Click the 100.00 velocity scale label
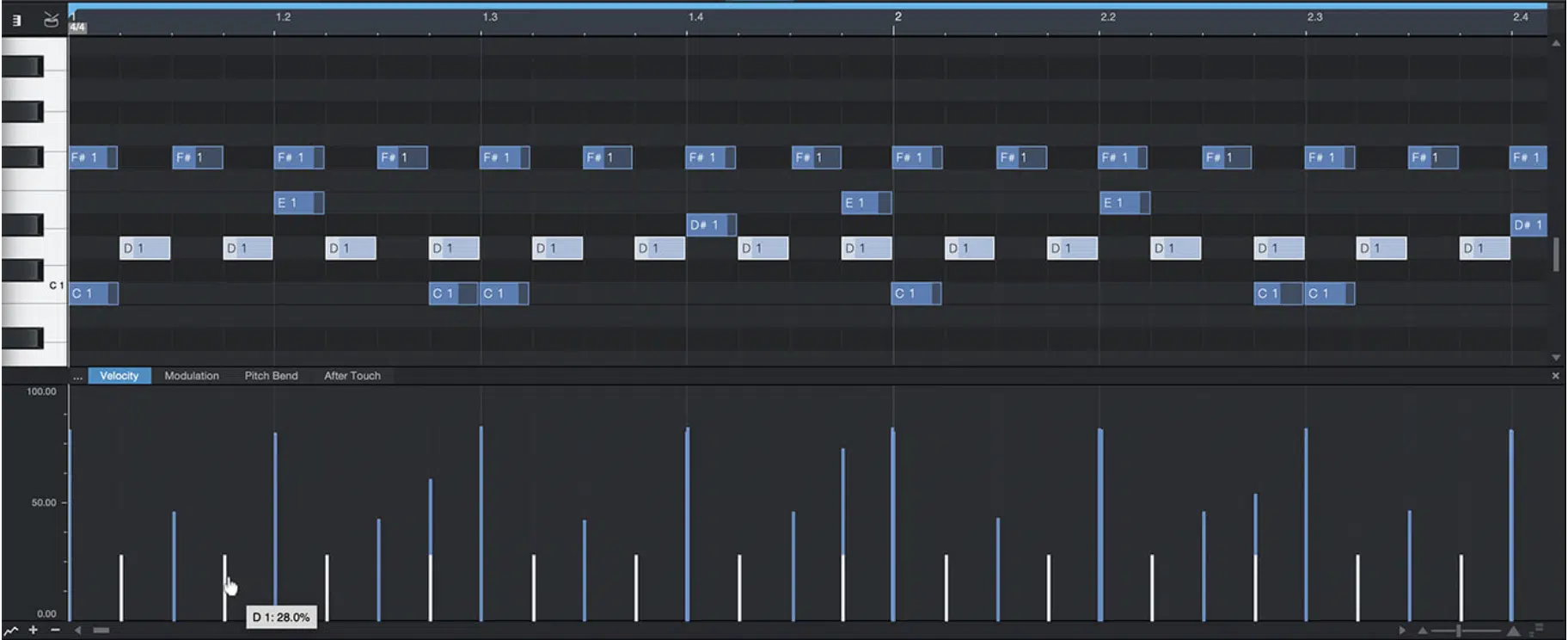The width and height of the screenshot is (1568, 640). tap(41, 391)
